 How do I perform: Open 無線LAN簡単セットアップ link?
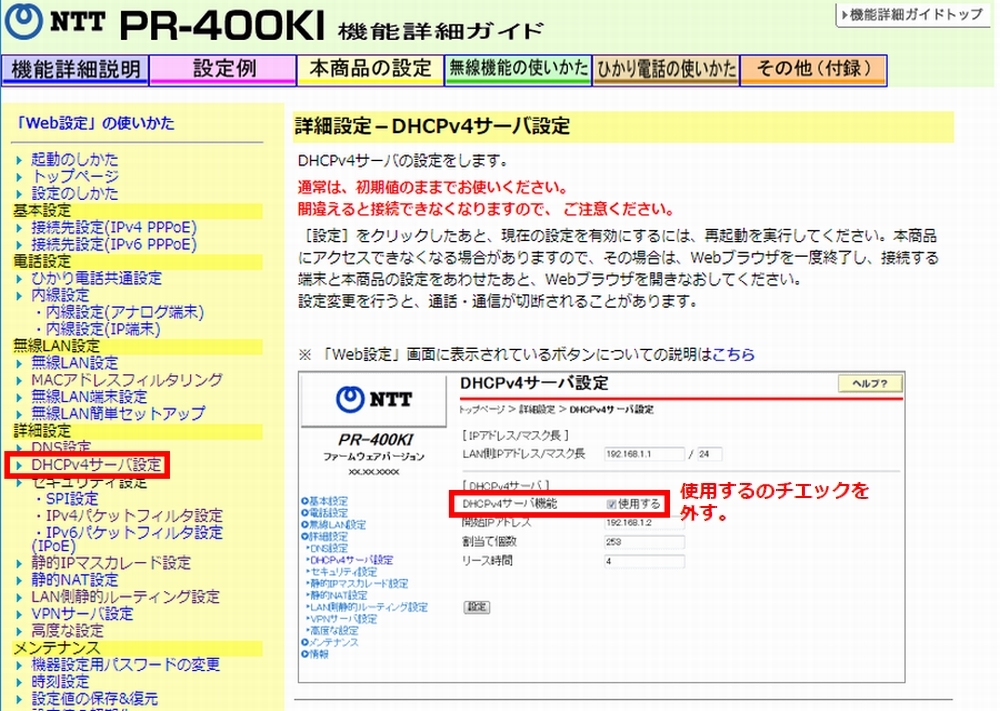118,414
